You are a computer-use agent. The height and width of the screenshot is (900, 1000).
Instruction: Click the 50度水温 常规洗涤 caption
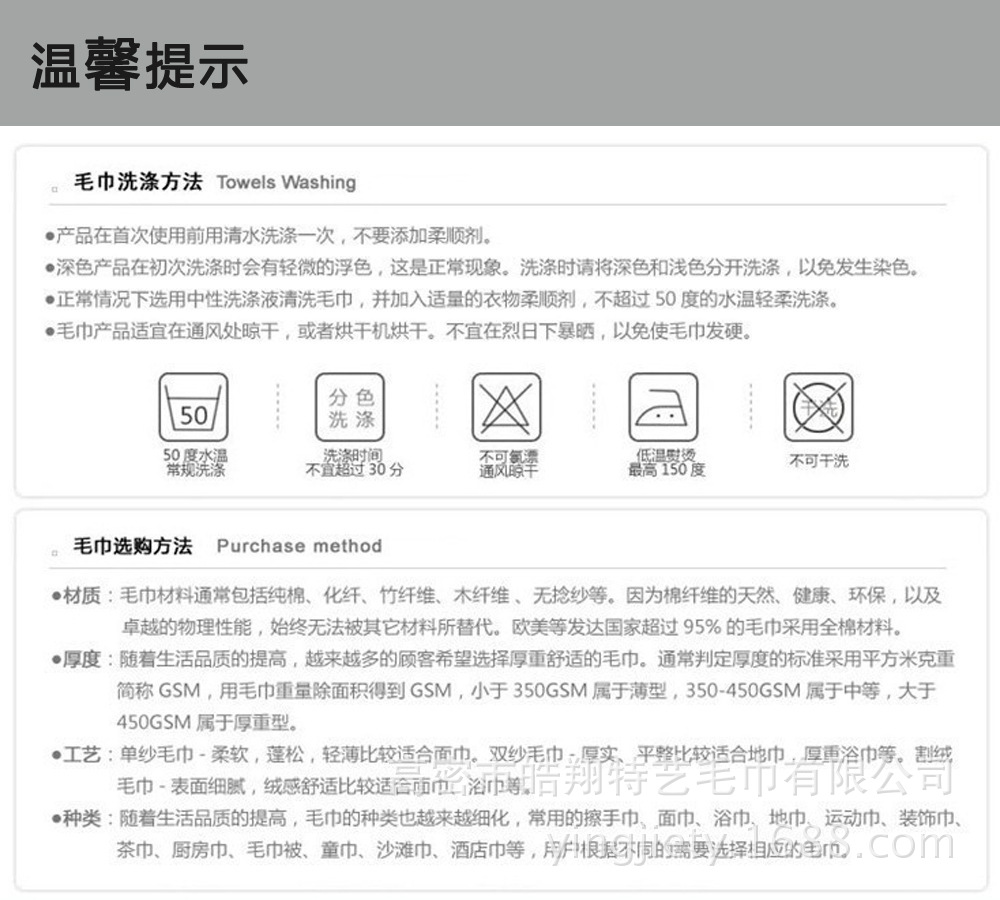(x=195, y=462)
